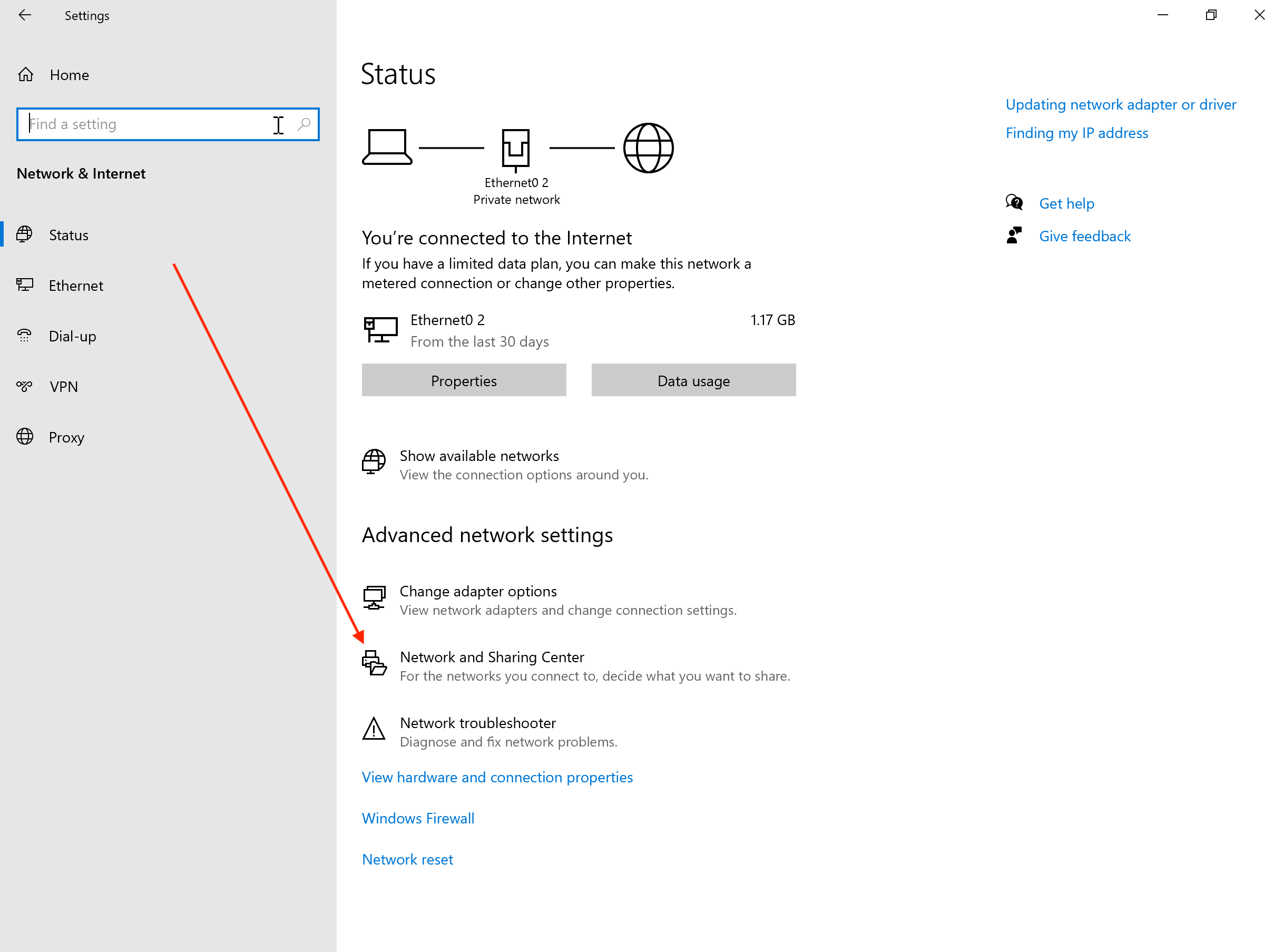Click the search magnifier icon

click(303, 124)
